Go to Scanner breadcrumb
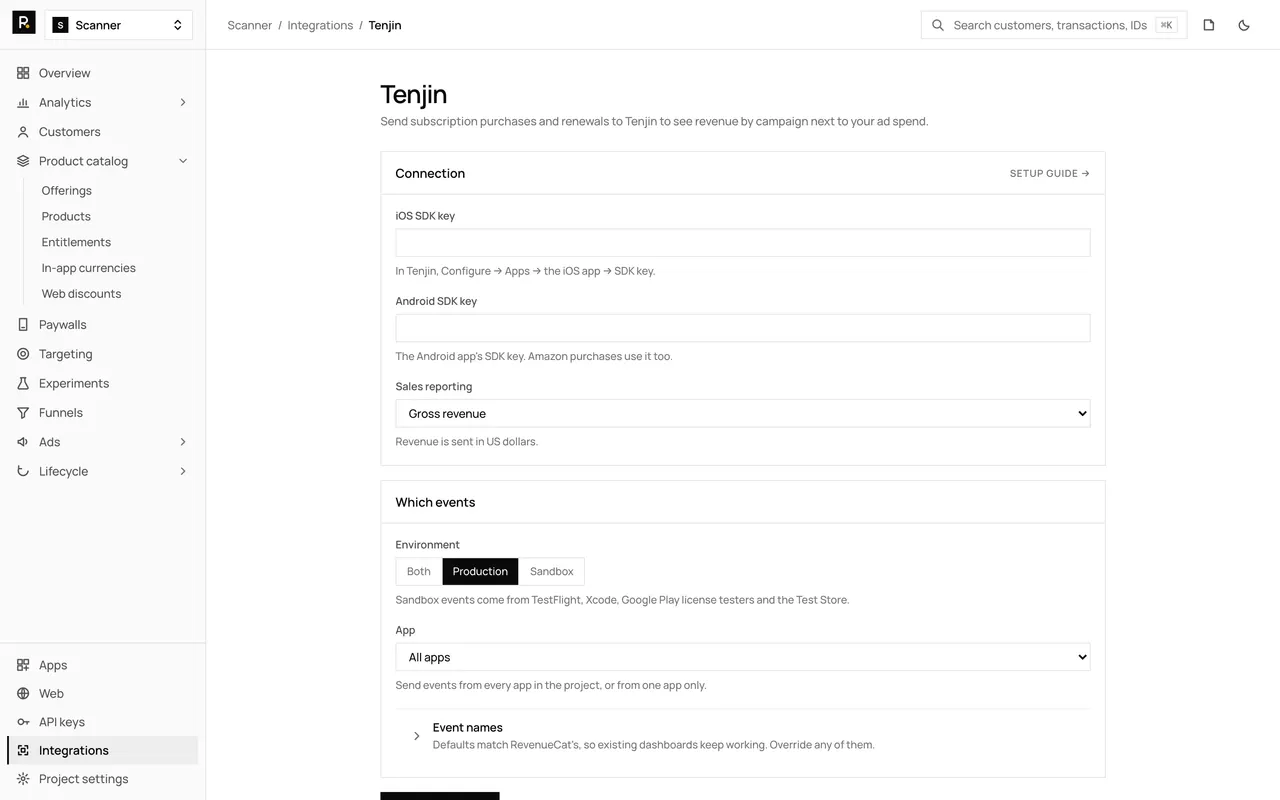This screenshot has height=800, width=1280. (250, 25)
